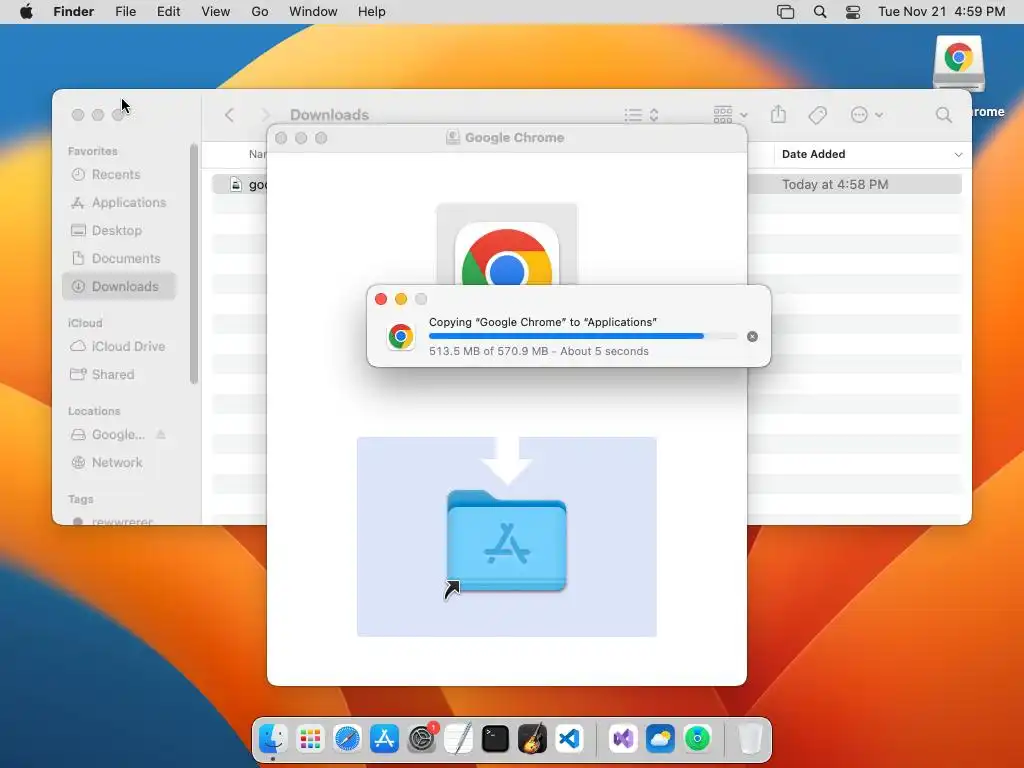Open Finder from the Dock
Viewport: 1024px width, 768px height.
pyautogui.click(x=272, y=739)
